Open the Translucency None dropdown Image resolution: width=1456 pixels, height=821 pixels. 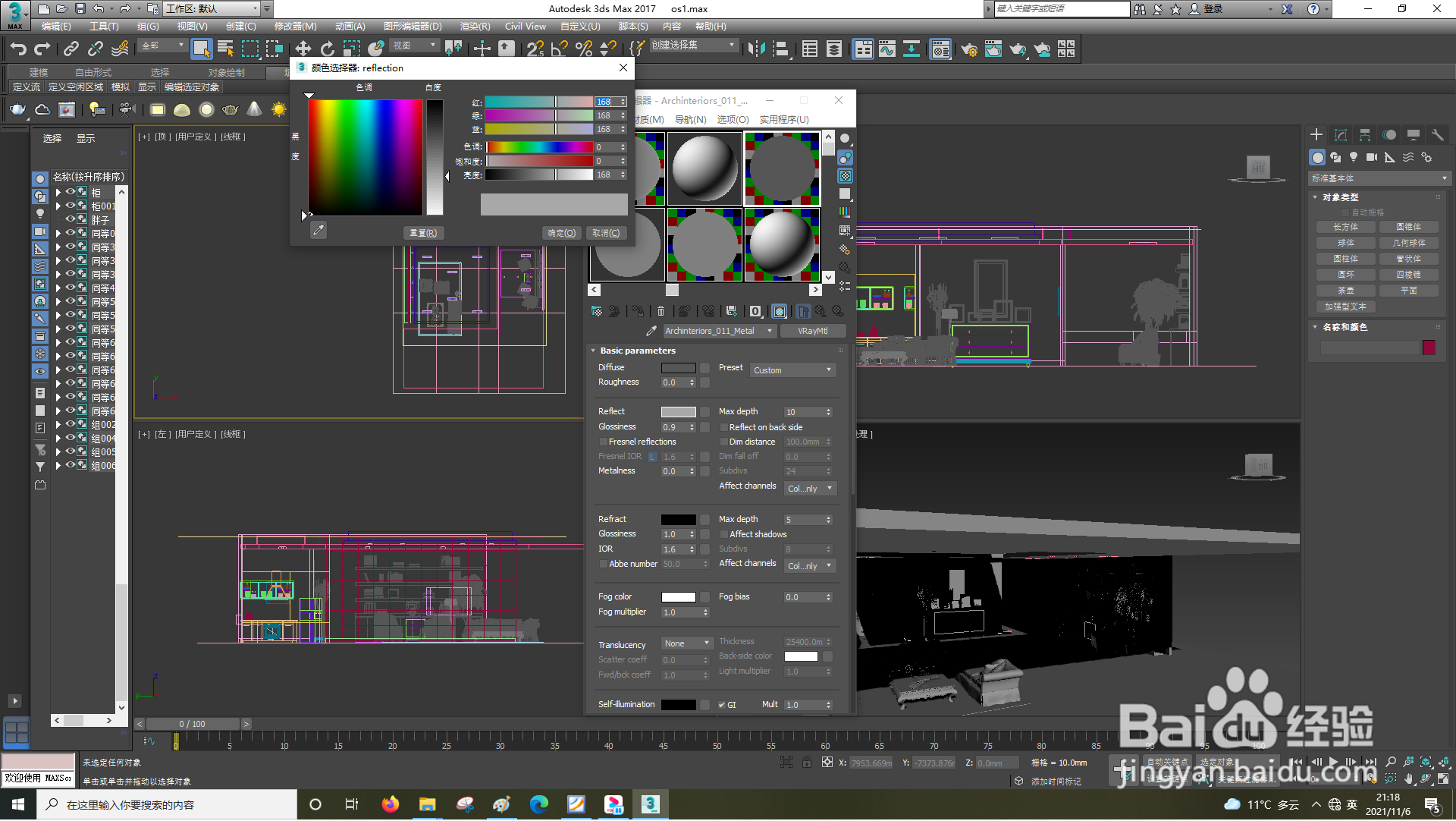click(x=687, y=644)
